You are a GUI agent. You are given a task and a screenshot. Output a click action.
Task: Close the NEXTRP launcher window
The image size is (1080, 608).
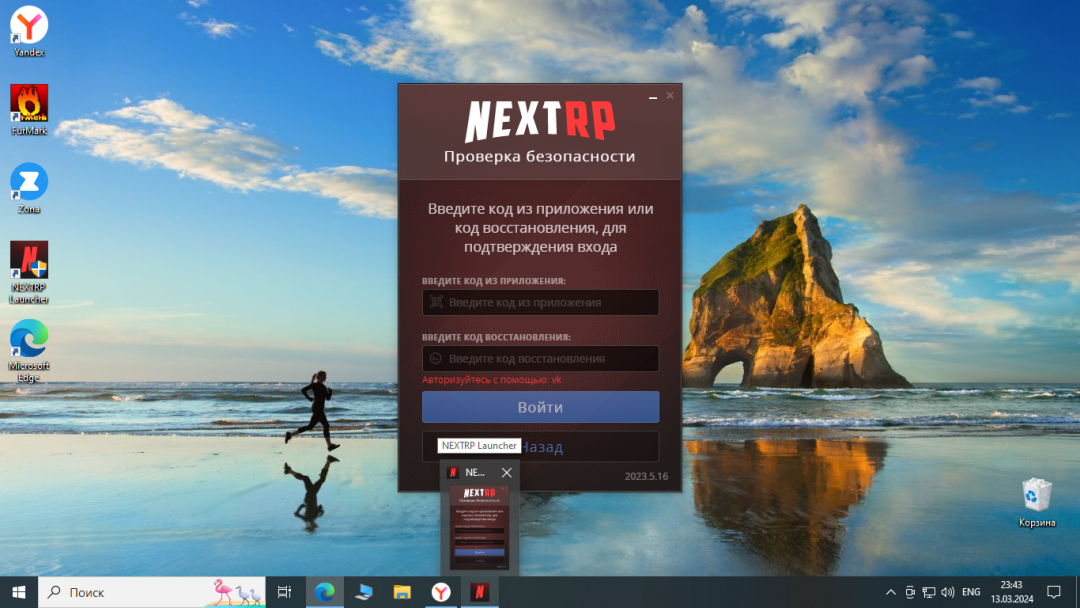click(670, 96)
